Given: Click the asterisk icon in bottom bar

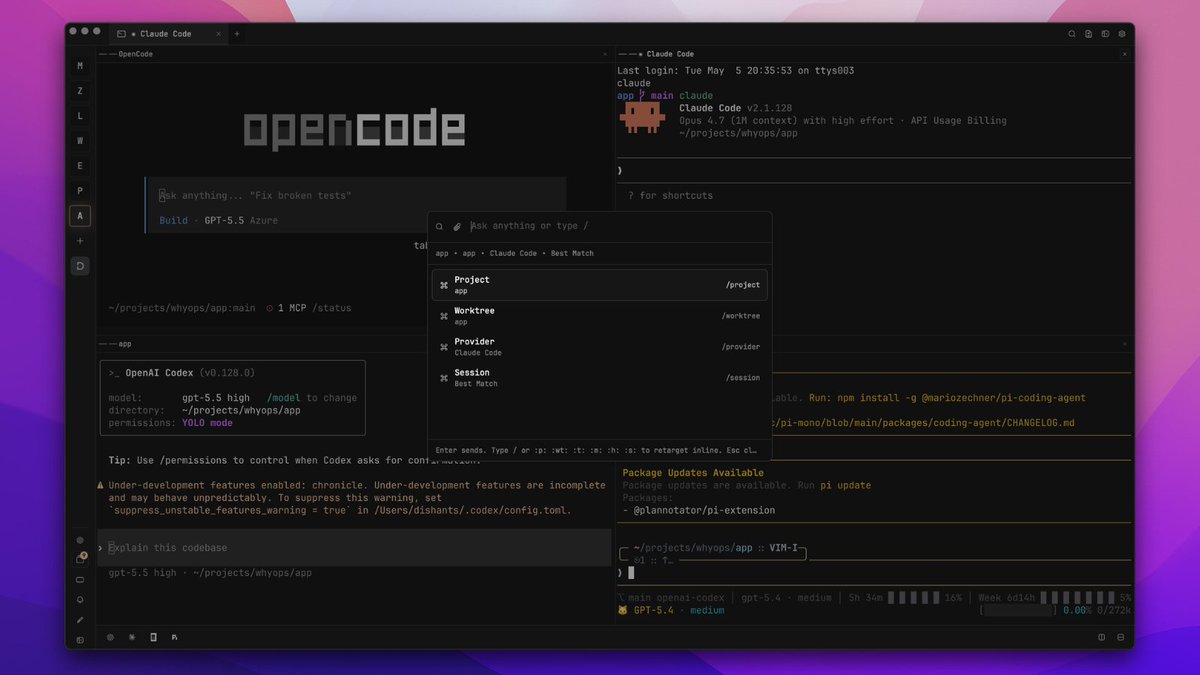Looking at the screenshot, I should tap(132, 637).
